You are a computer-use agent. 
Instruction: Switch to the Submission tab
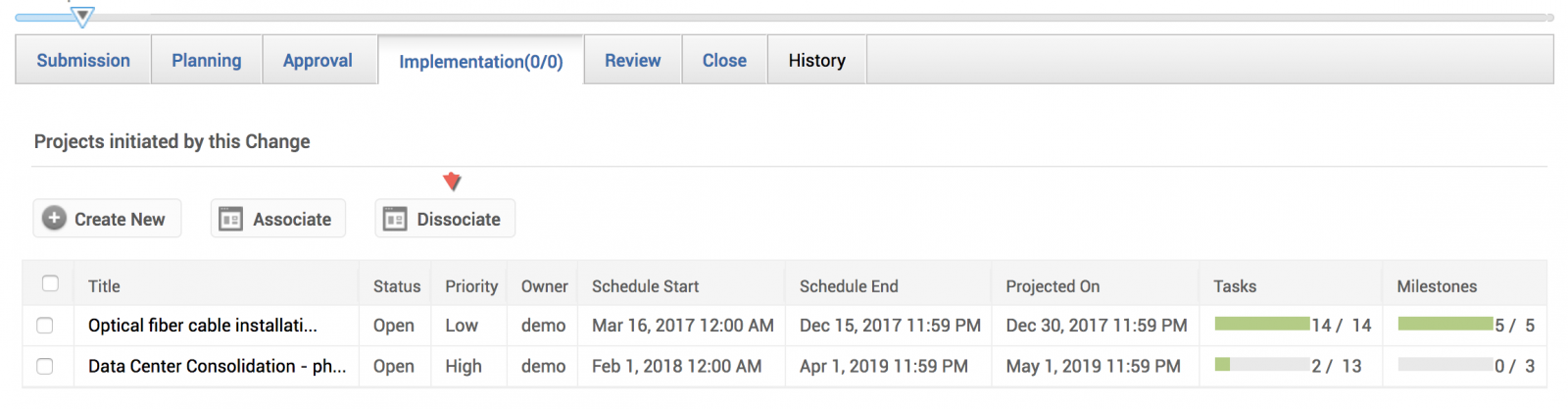[x=83, y=60]
